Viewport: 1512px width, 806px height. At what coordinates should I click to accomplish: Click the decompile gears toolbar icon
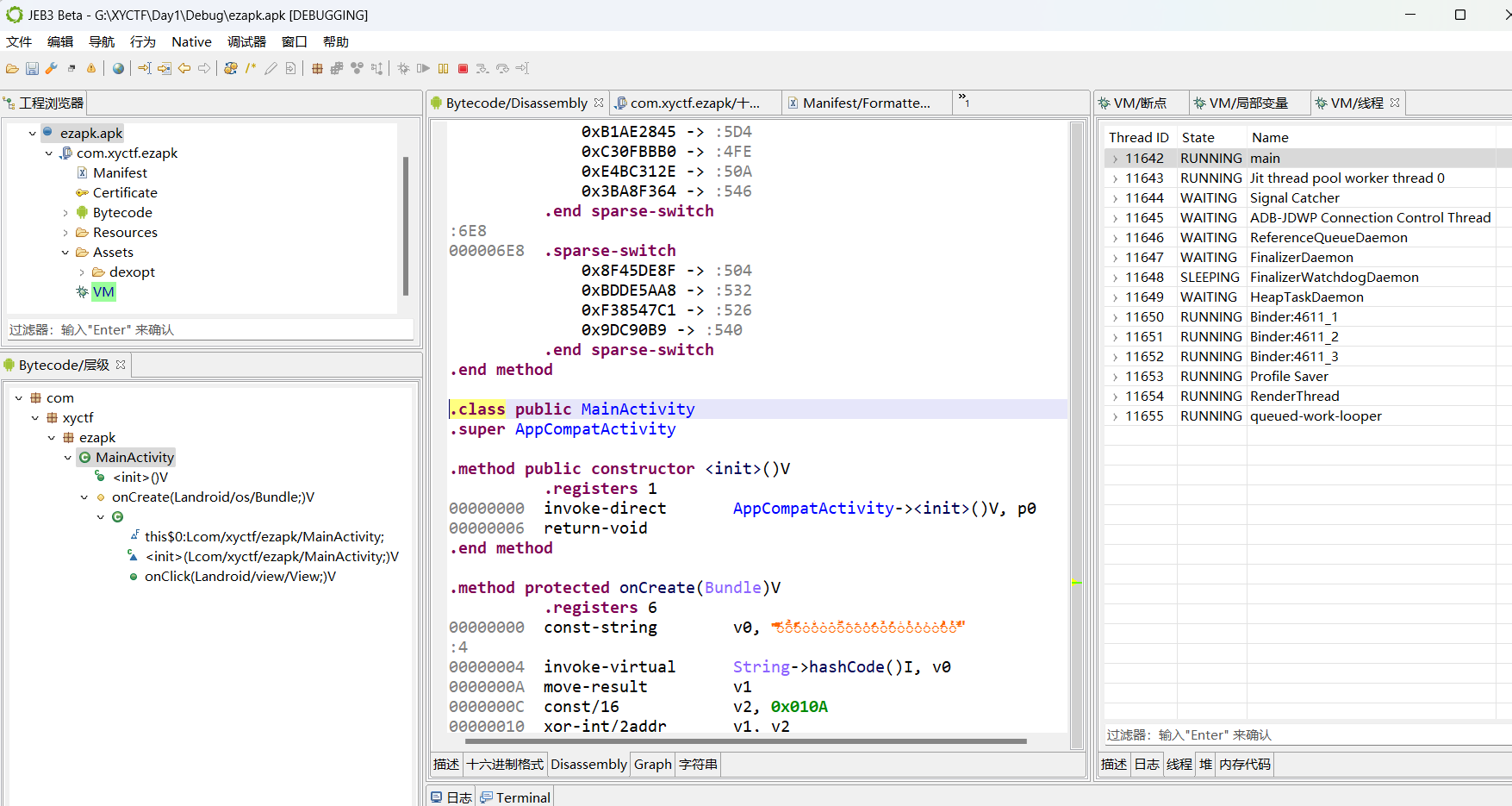[x=231, y=68]
